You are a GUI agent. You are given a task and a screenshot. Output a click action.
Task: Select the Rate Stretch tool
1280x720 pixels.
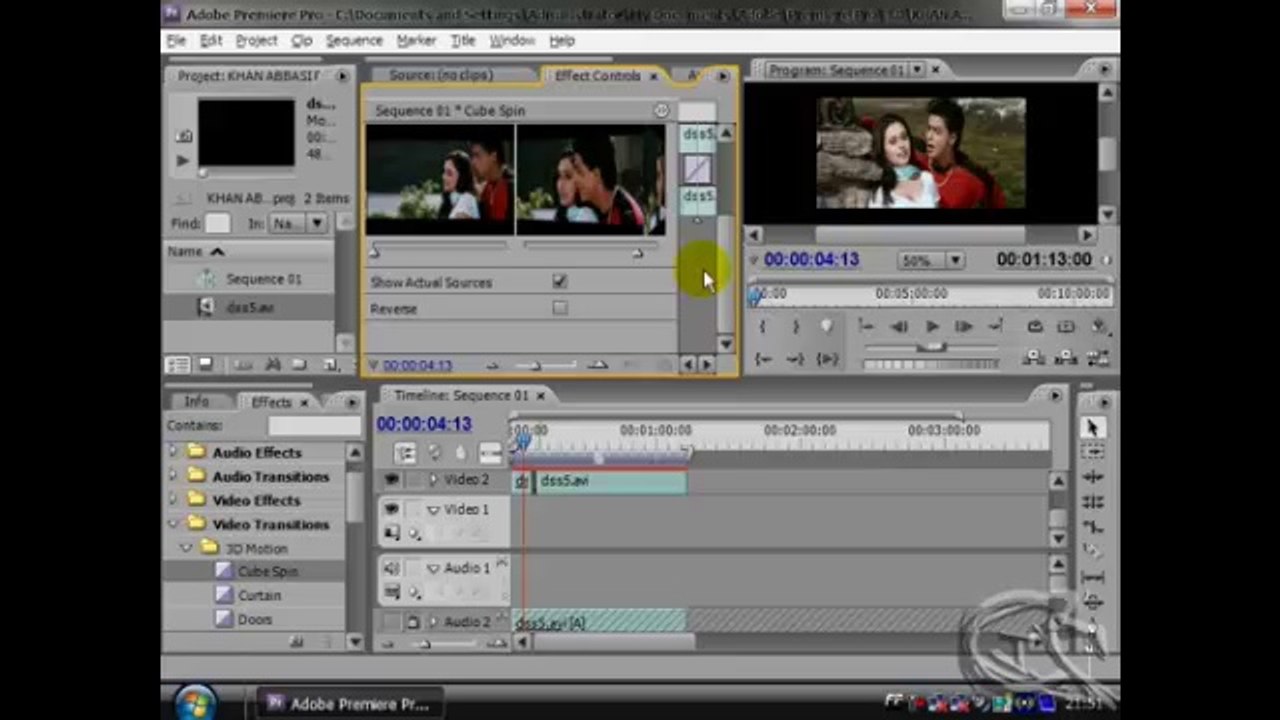pyautogui.click(x=1092, y=527)
